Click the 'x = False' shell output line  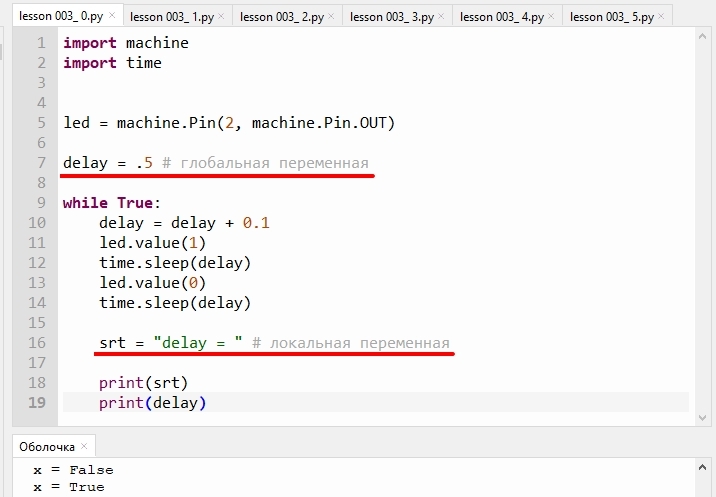pos(73,470)
